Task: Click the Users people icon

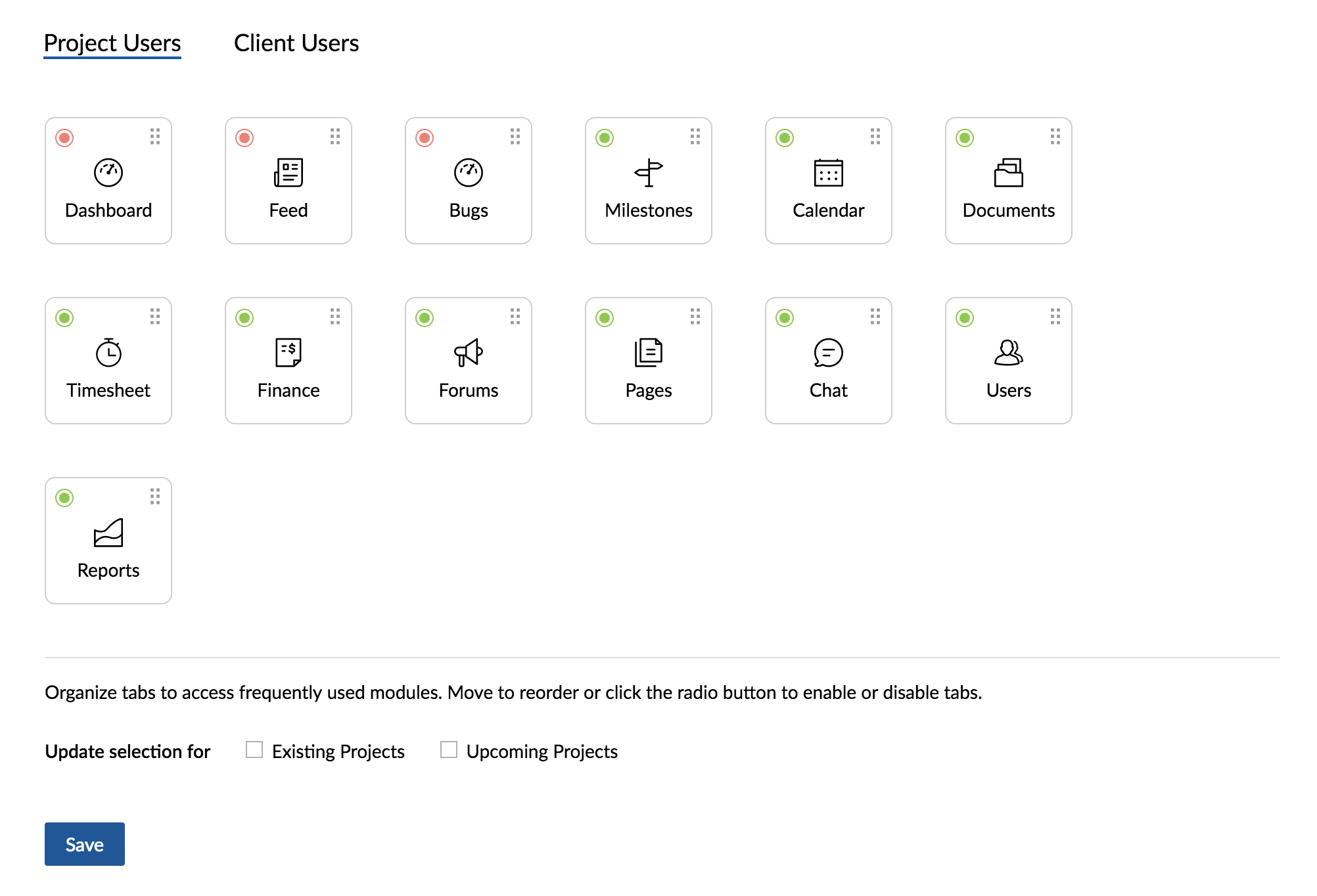Action: tap(1009, 353)
